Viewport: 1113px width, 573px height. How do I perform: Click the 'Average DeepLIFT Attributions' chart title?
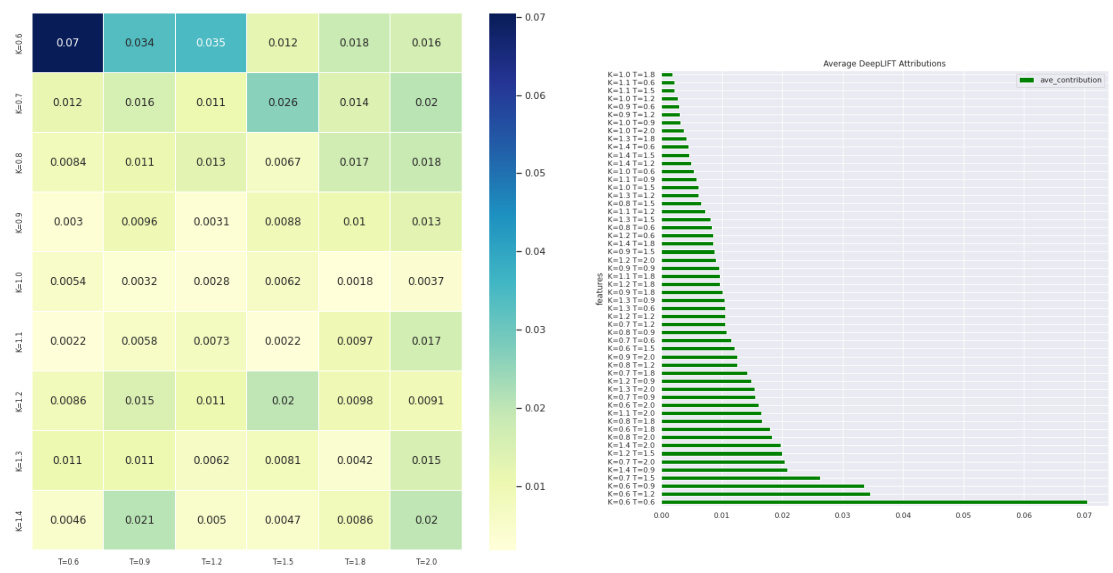coord(884,64)
